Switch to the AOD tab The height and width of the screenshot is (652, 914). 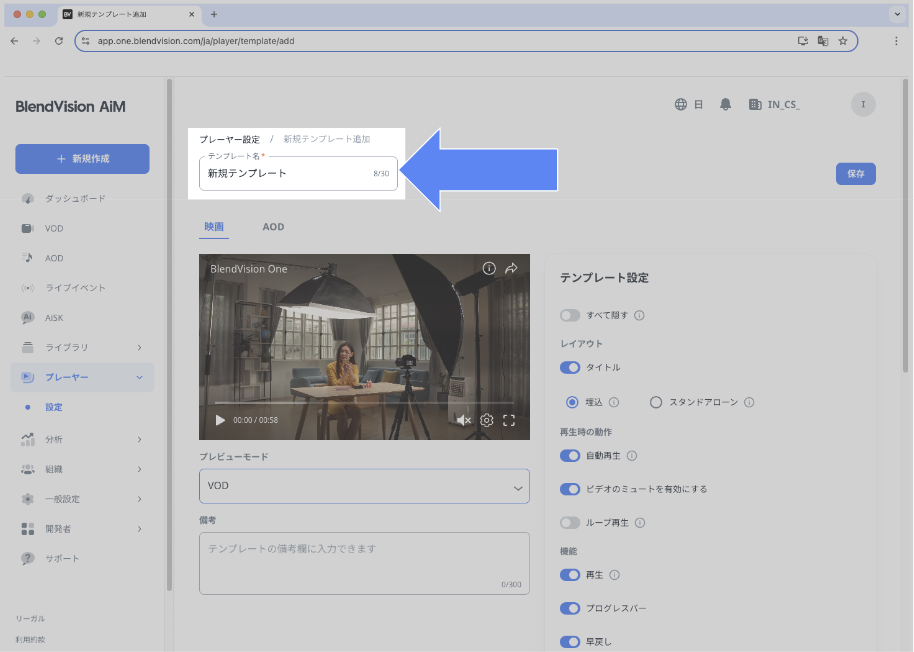tap(273, 227)
